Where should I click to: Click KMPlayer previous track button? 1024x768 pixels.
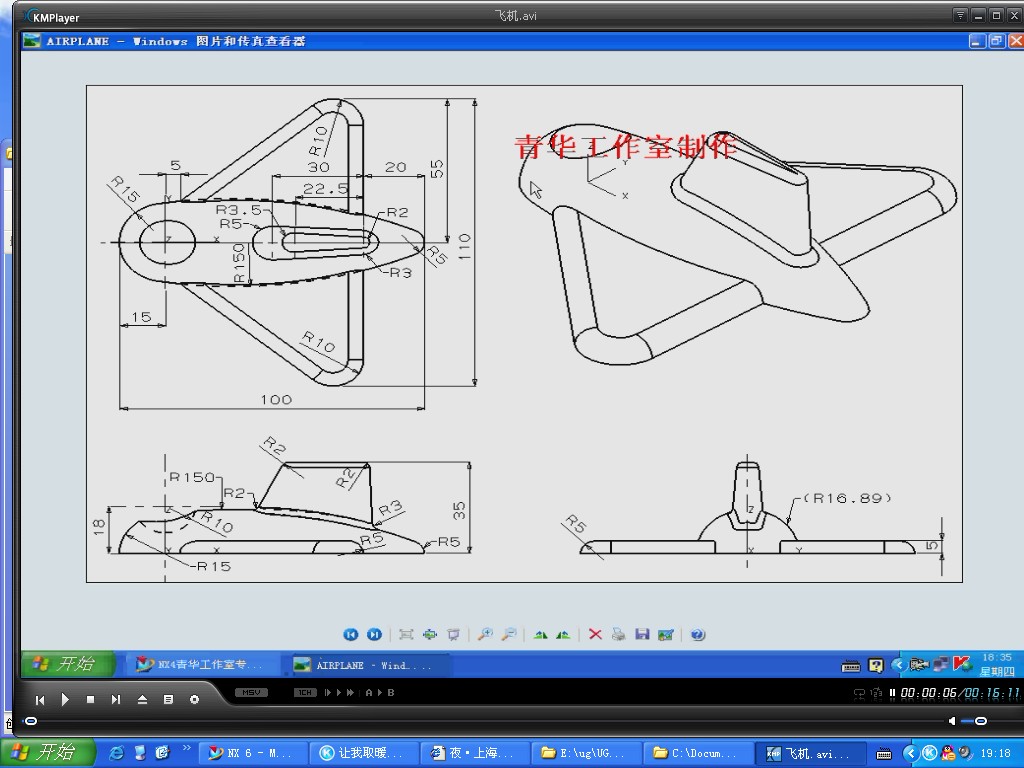[x=40, y=700]
